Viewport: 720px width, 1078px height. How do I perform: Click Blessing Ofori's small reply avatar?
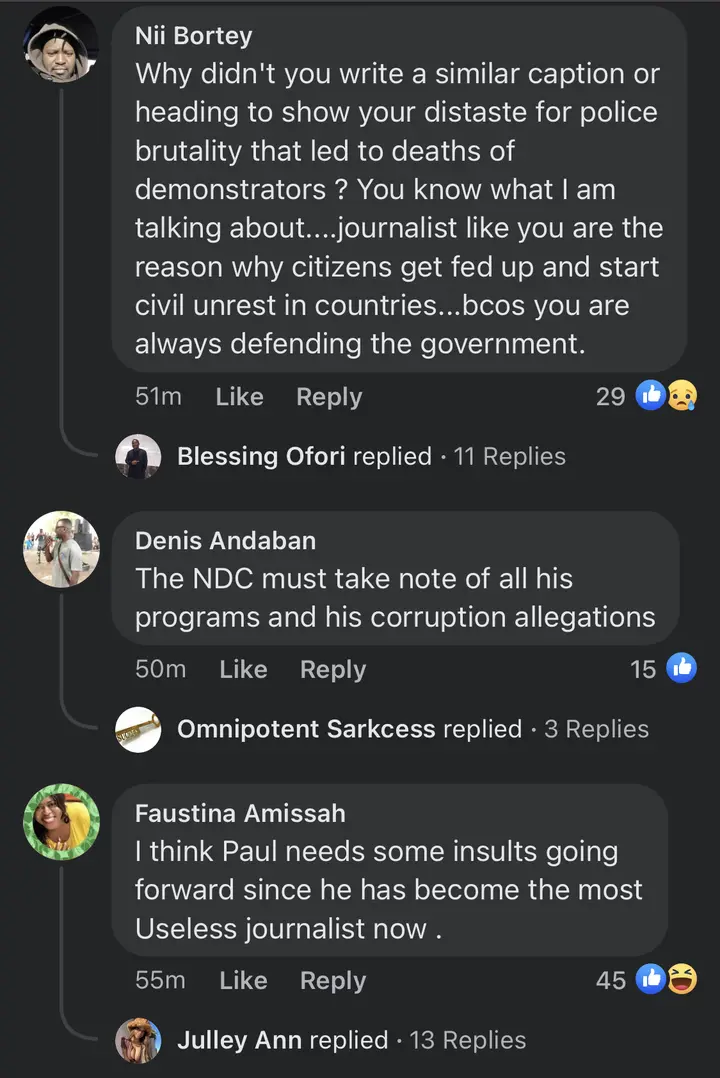[x=138, y=457]
